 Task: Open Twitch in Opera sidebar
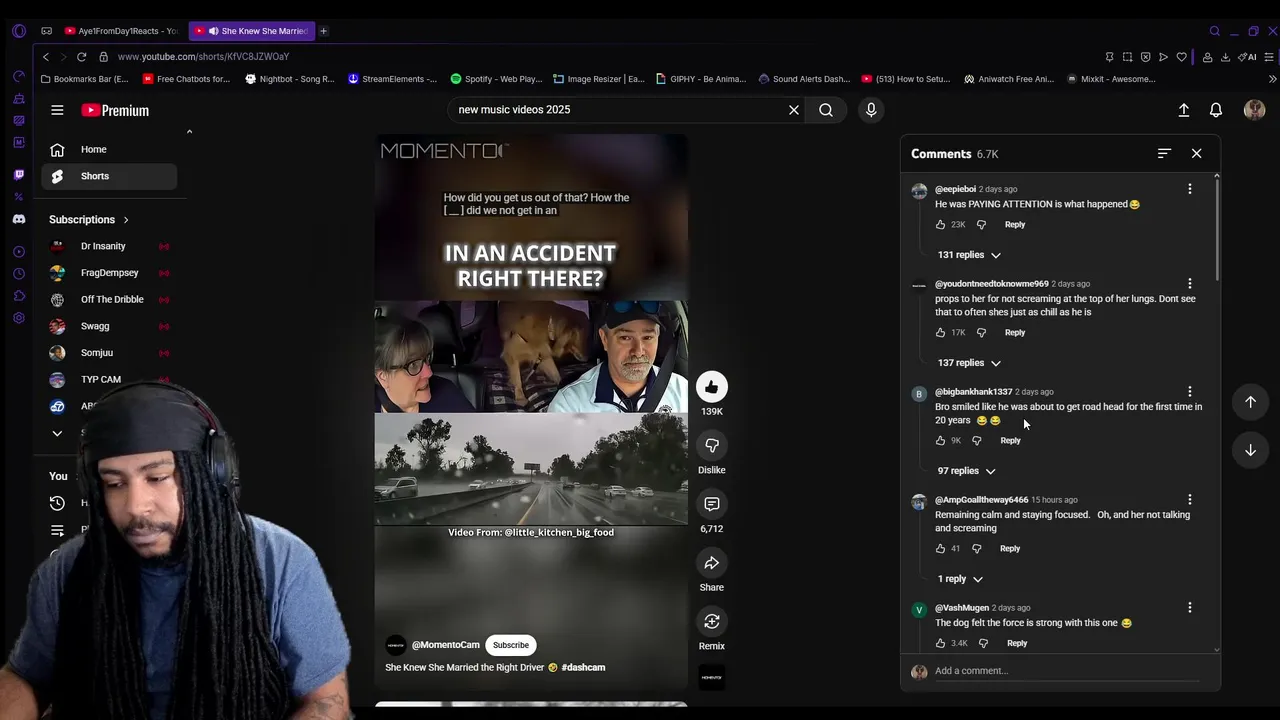(18, 175)
